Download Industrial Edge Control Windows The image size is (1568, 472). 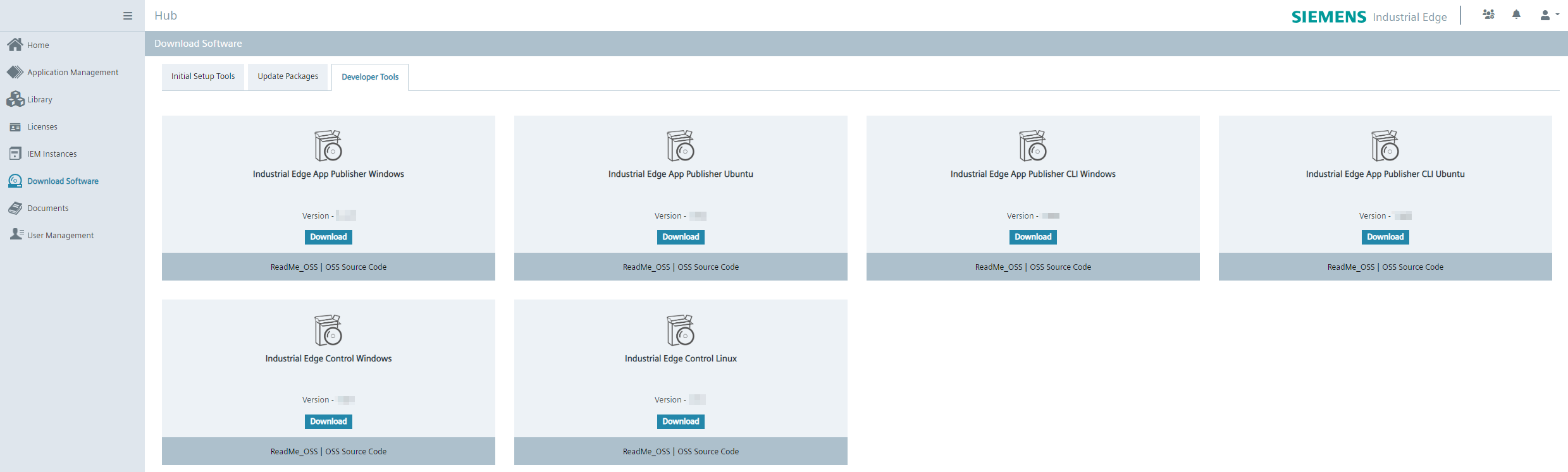point(328,421)
